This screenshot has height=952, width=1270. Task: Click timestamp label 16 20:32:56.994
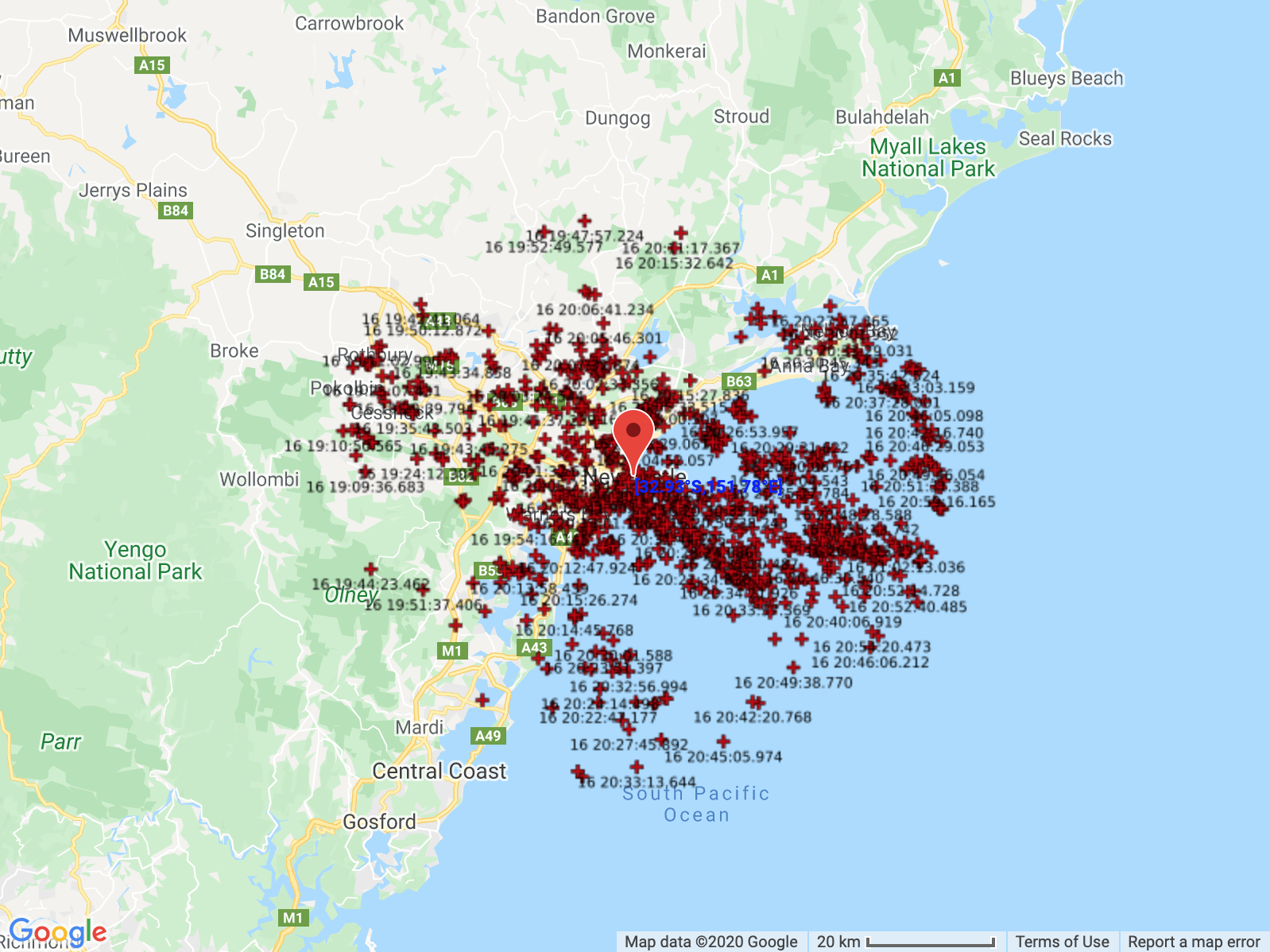(x=629, y=687)
